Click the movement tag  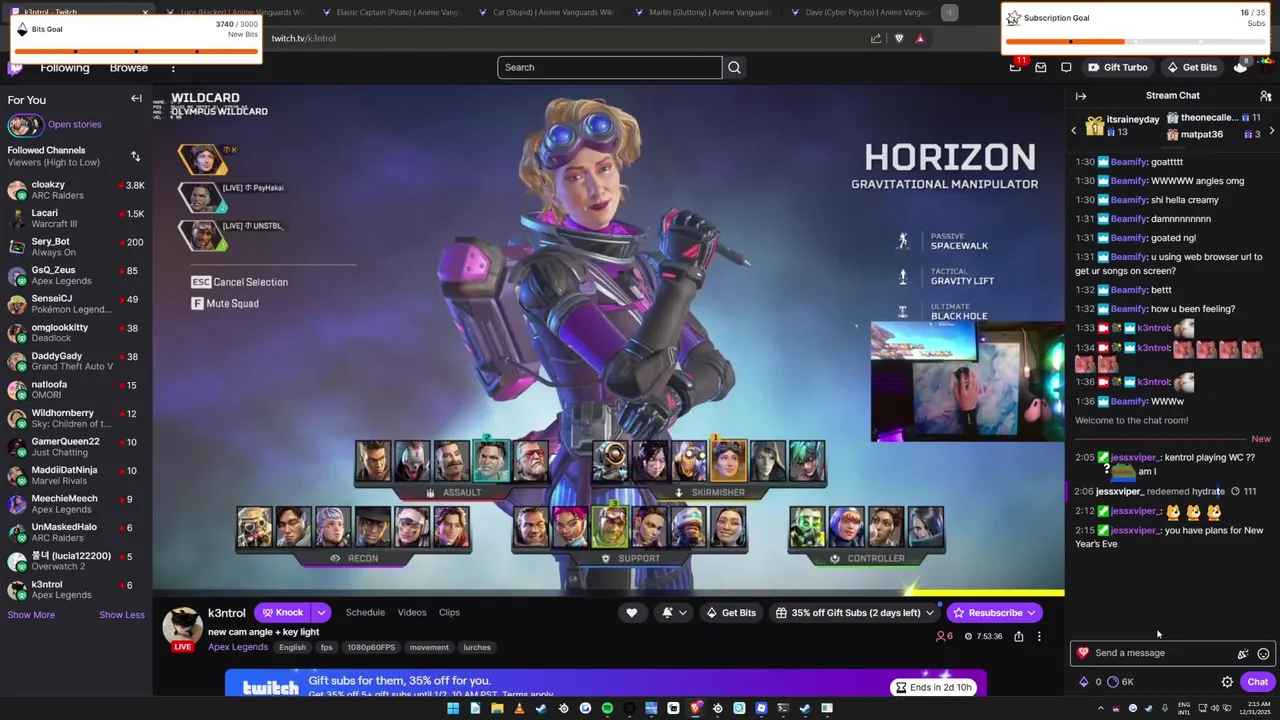429,647
